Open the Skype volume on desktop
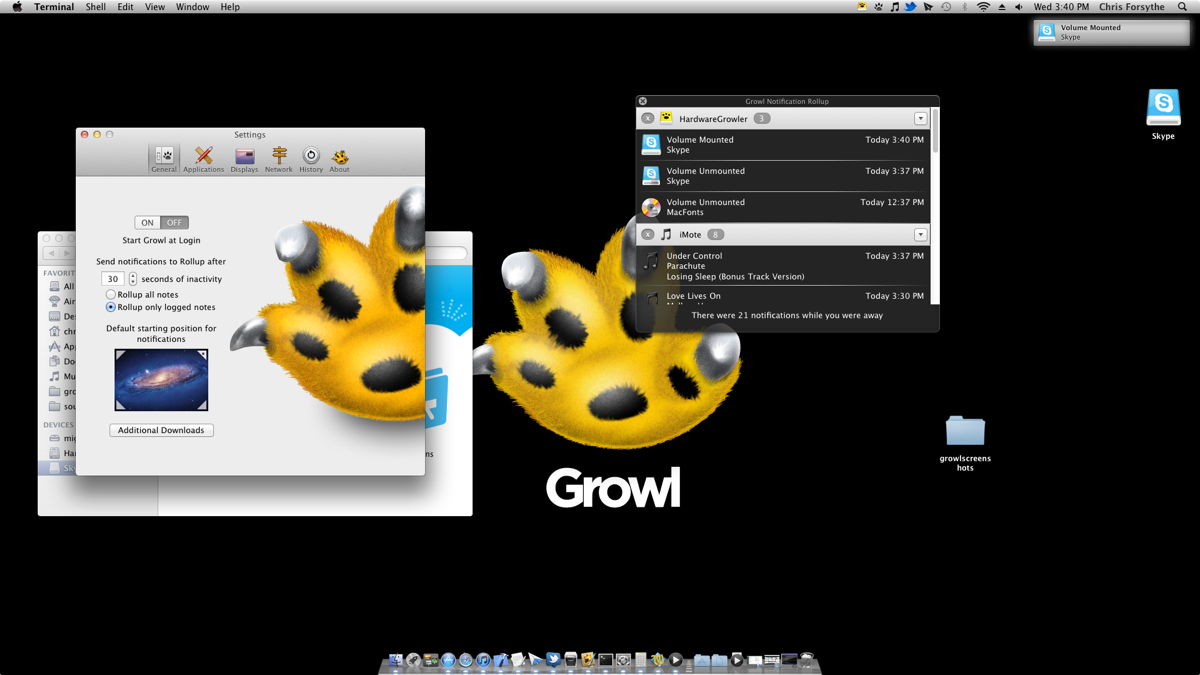 point(1163,114)
